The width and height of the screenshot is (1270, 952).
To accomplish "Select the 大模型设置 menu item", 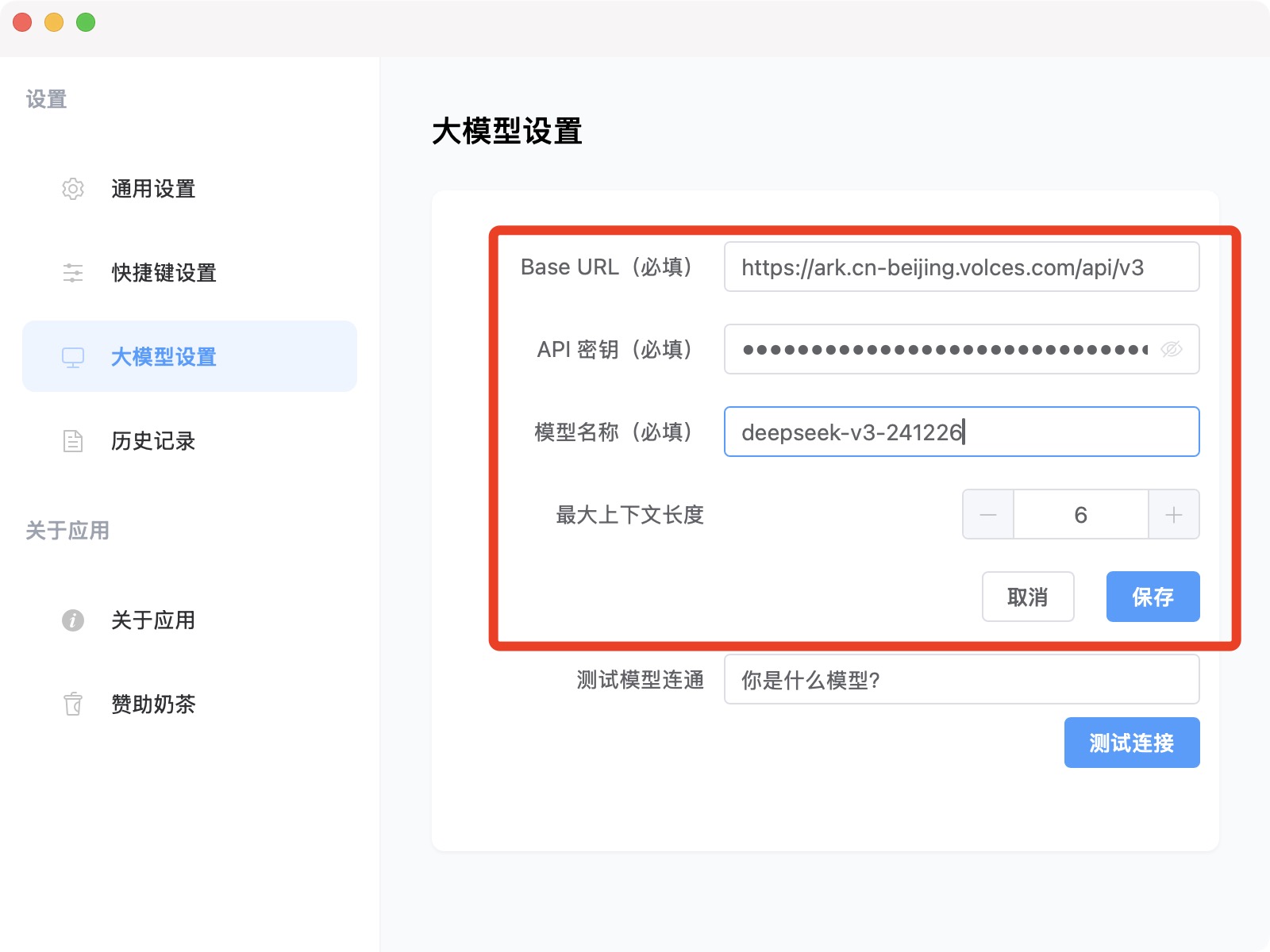I will point(190,356).
